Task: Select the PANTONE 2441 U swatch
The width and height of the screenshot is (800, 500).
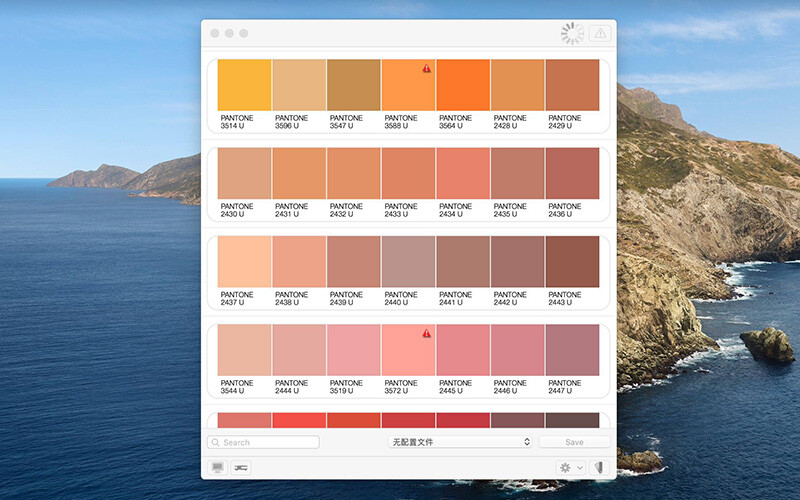Action: (463, 262)
